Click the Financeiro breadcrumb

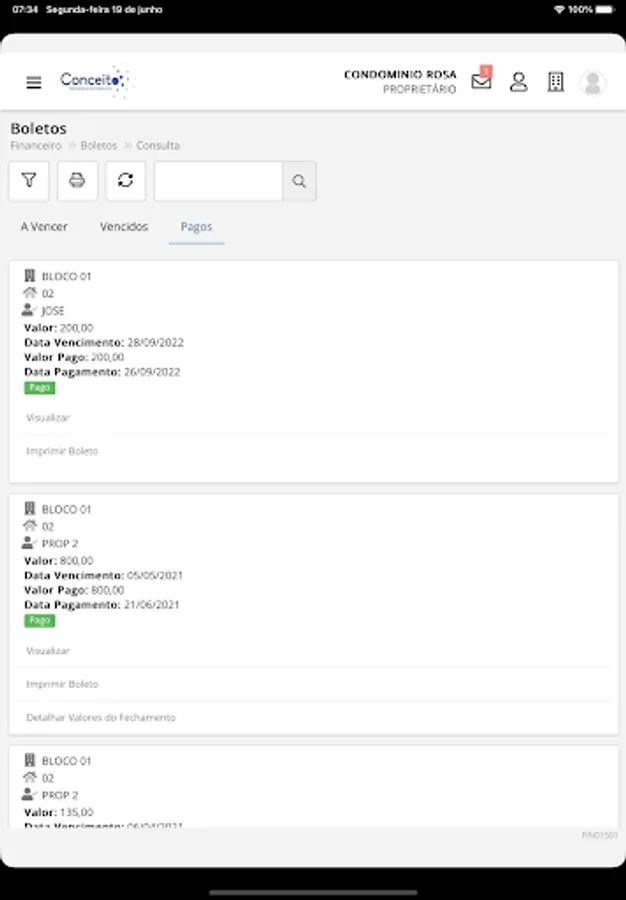pos(36,146)
